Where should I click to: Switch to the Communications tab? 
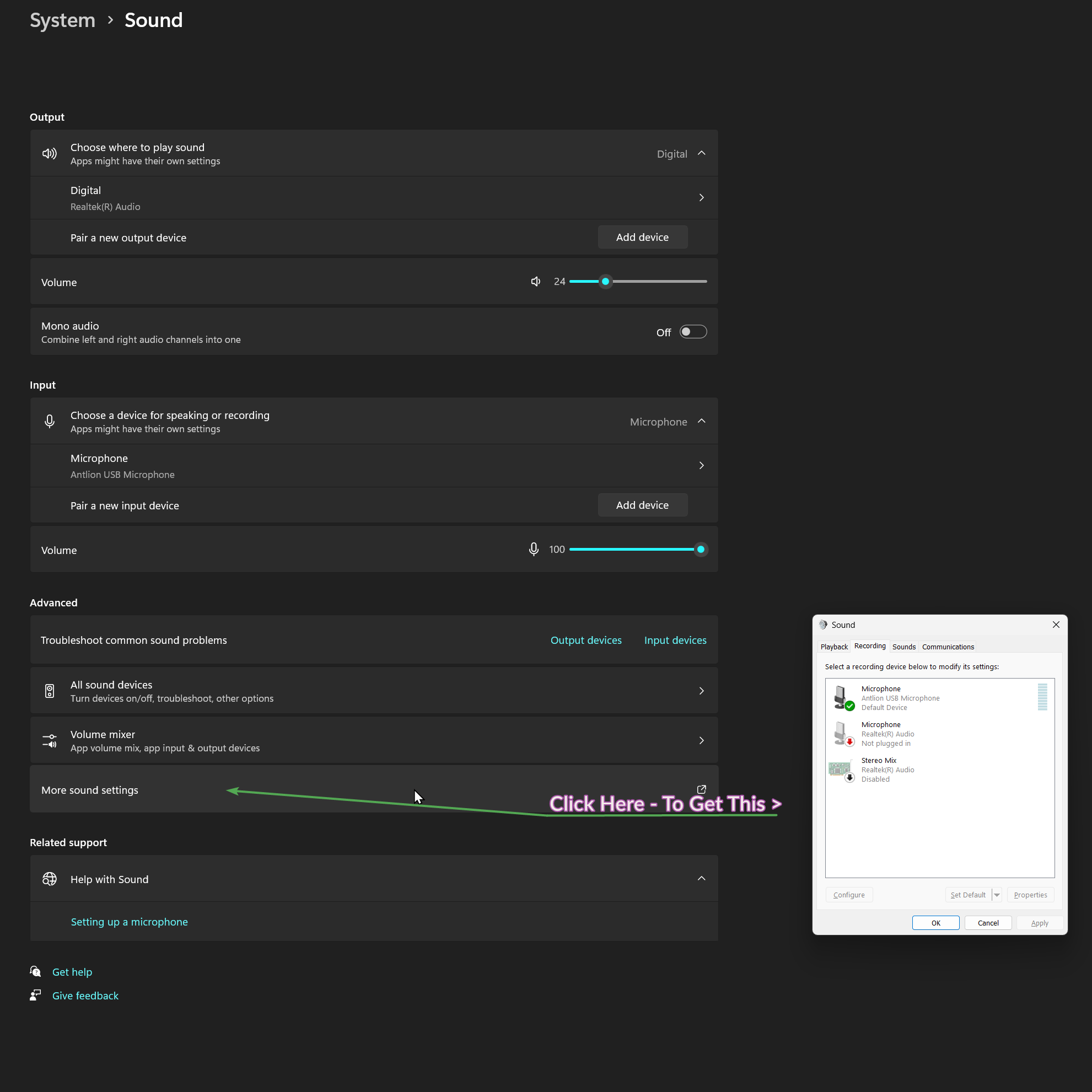(x=948, y=647)
